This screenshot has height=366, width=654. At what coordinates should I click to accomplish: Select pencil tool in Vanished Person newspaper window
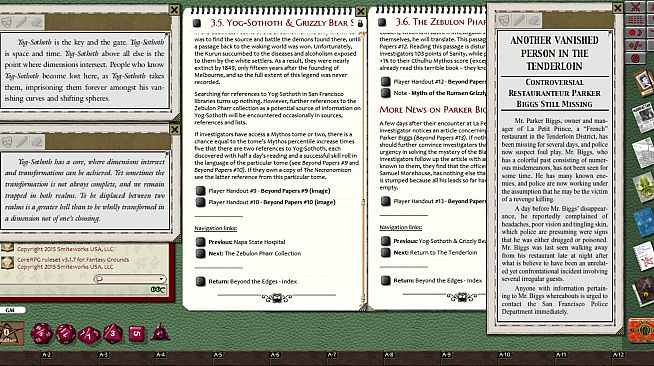point(519,20)
